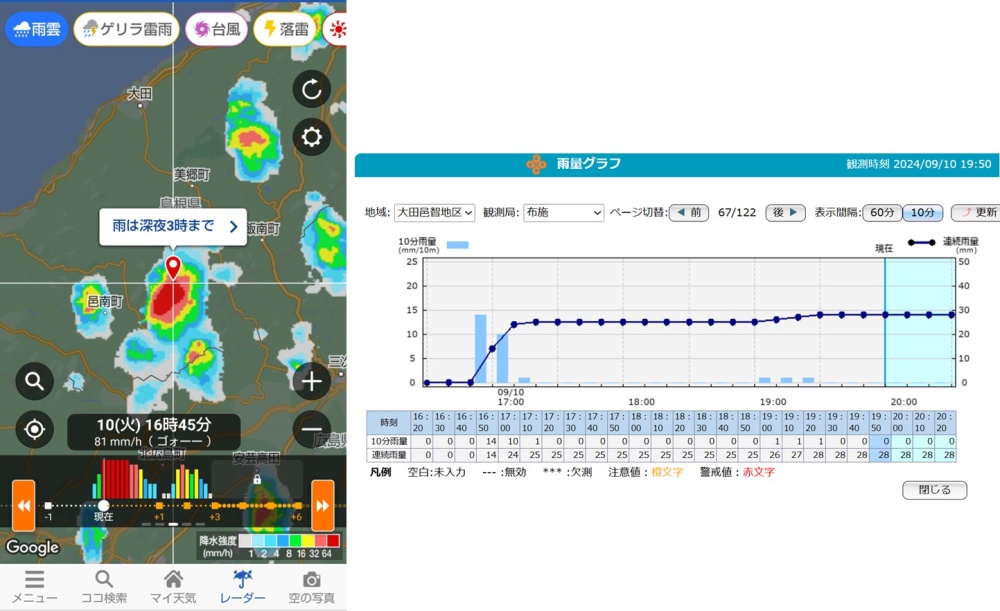Expand the 観測局 dropdown showing 布施
Screen dimensions: 1000x611
coord(564,212)
